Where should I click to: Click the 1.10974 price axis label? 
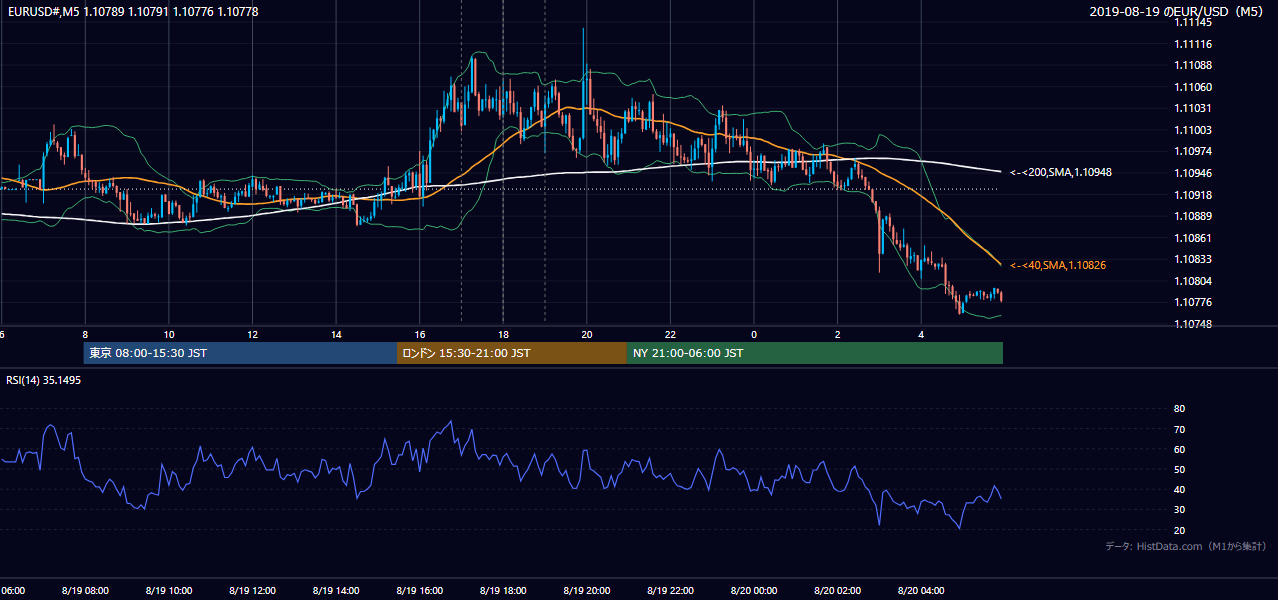(1193, 151)
